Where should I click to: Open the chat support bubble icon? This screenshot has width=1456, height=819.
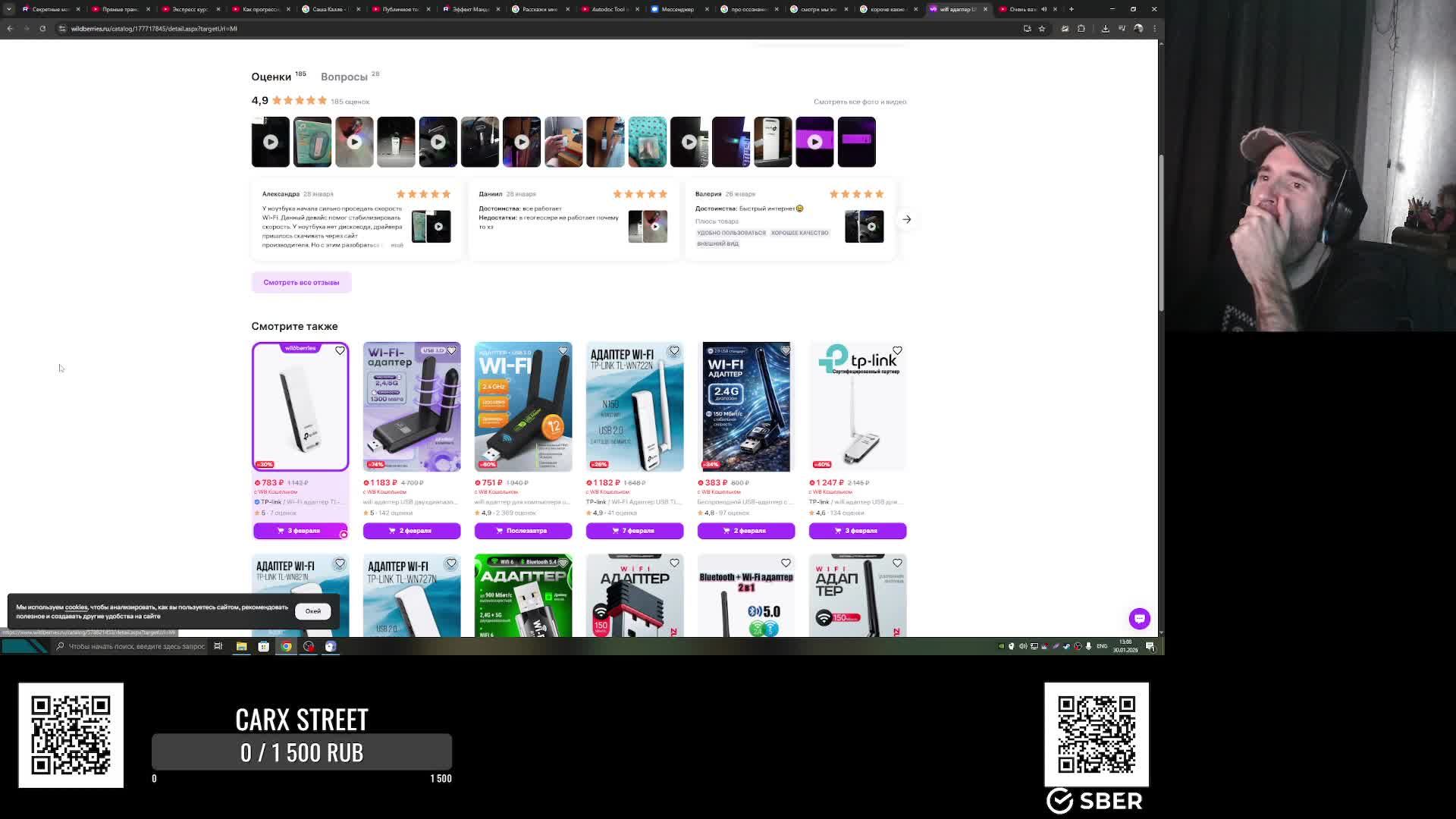1139,618
